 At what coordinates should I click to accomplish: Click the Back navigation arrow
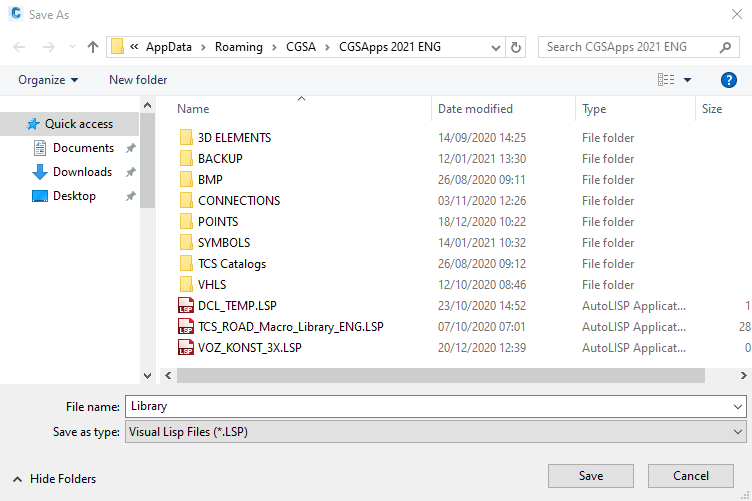tap(20, 47)
